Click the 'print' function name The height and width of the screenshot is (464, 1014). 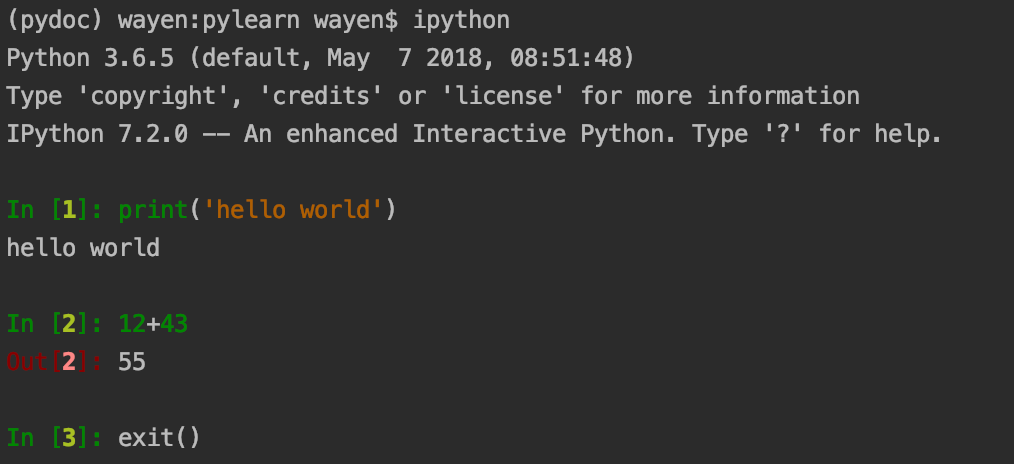pyautogui.click(x=153, y=211)
